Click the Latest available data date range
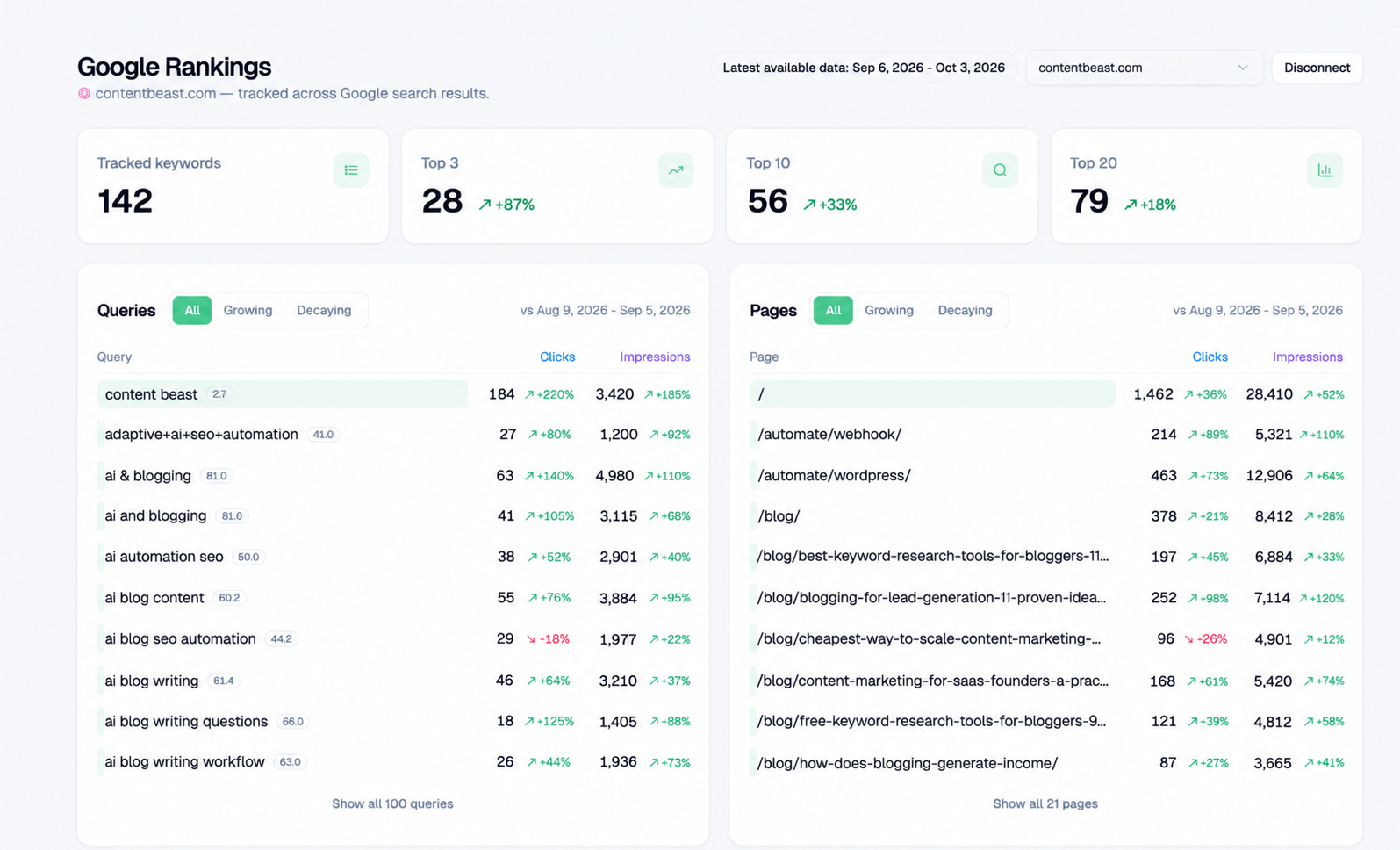1400x850 pixels. (x=864, y=68)
